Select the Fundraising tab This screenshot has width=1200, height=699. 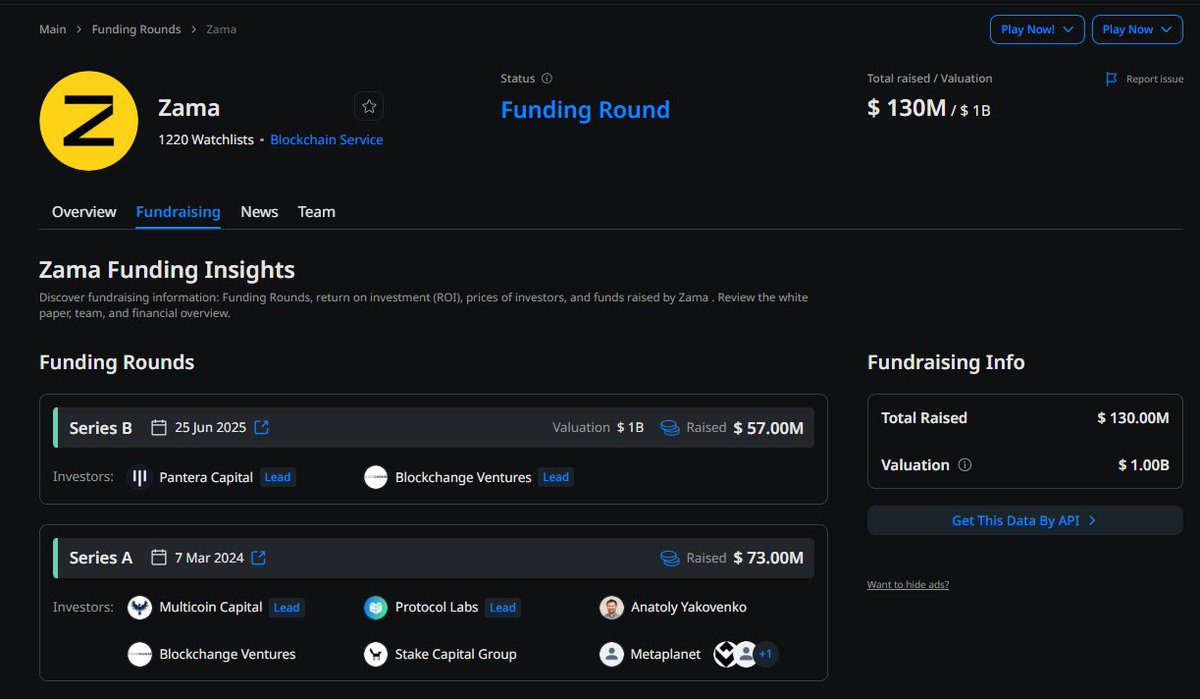coord(178,212)
